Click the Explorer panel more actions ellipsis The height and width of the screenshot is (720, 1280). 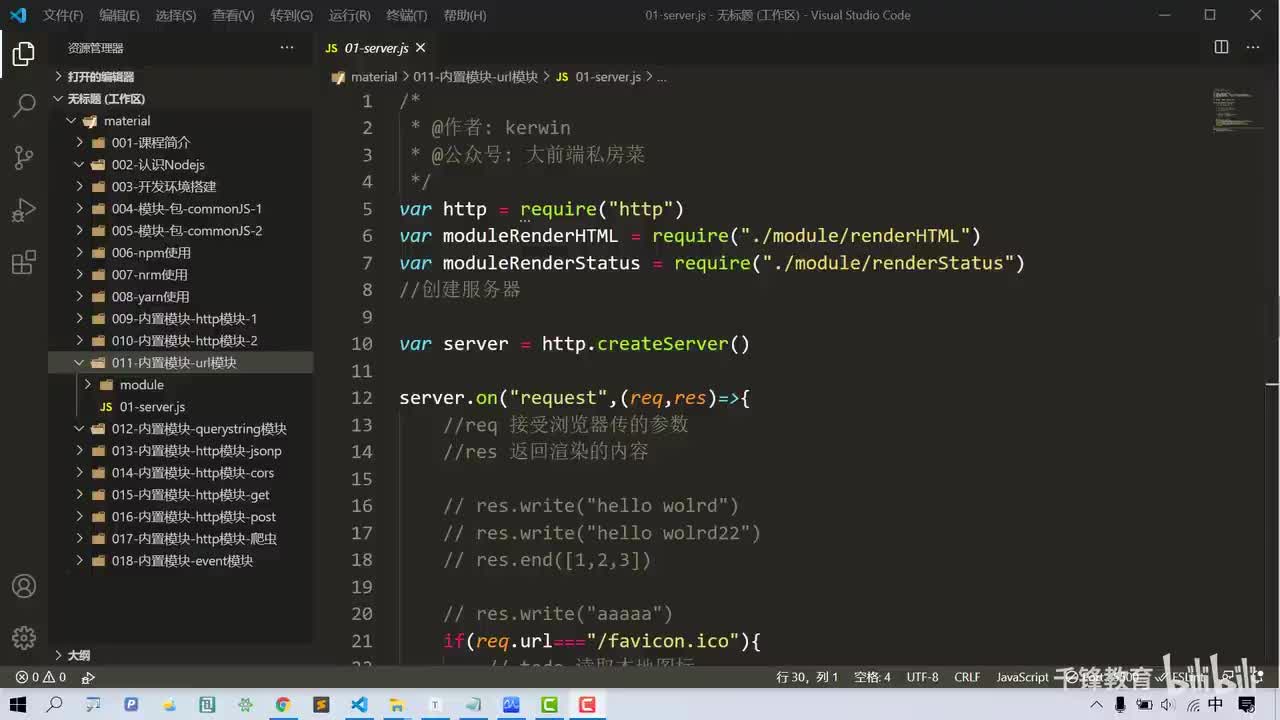point(287,48)
